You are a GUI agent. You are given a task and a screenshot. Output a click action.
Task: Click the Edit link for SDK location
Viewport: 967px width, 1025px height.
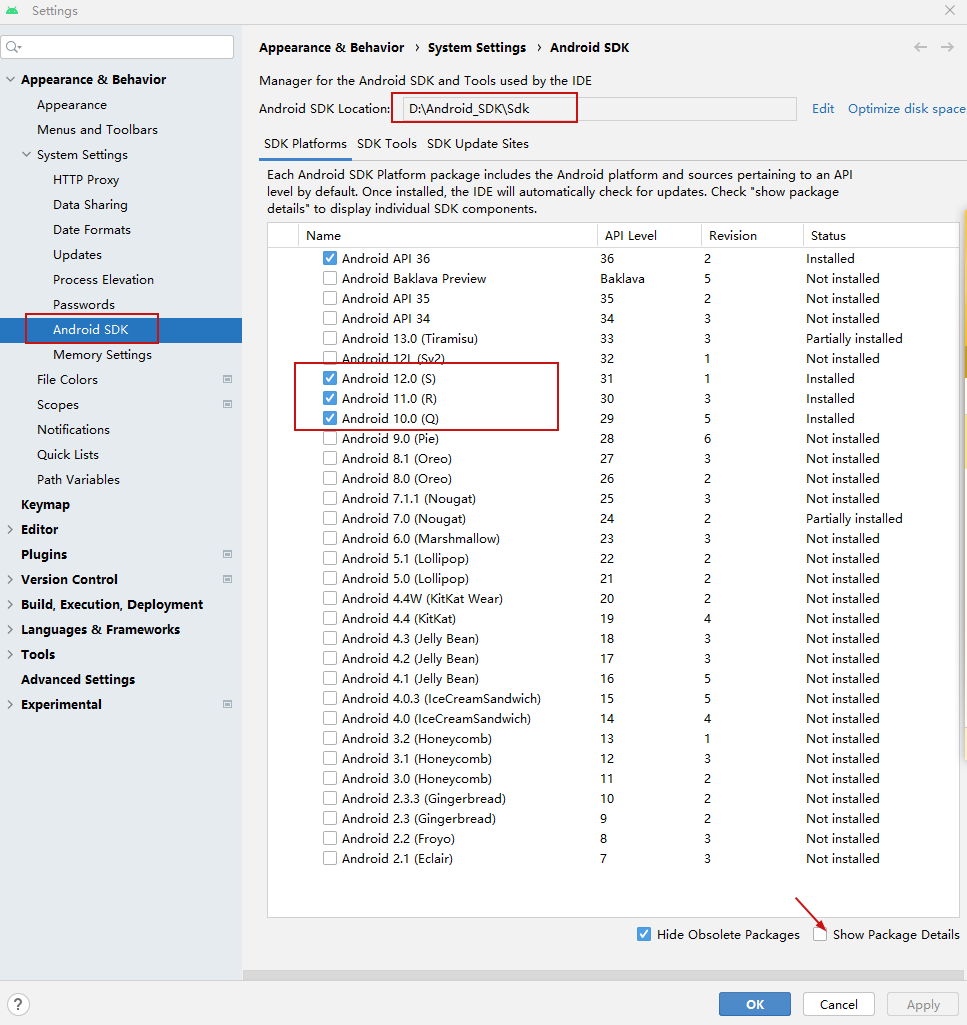pyautogui.click(x=823, y=109)
